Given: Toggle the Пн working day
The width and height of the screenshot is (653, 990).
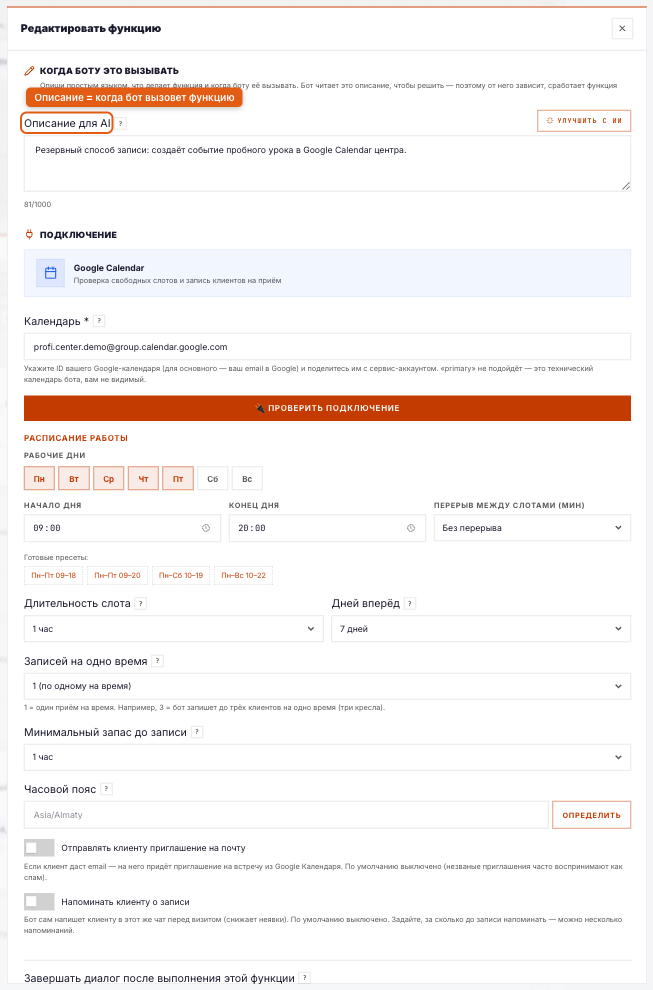Looking at the screenshot, I should tap(39, 479).
